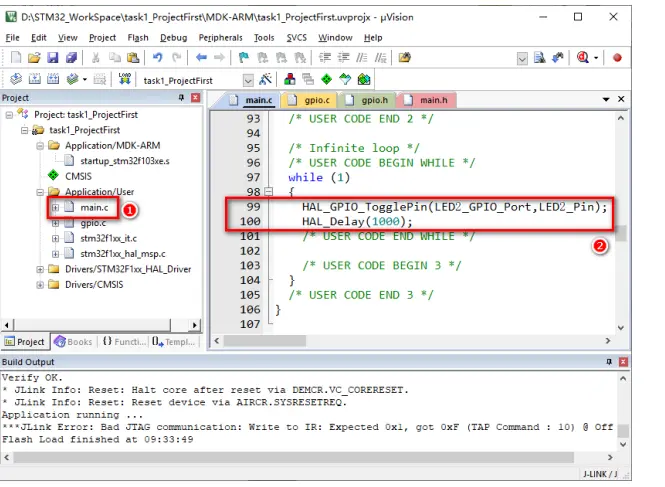Select main.c in project tree

[x=93, y=208]
